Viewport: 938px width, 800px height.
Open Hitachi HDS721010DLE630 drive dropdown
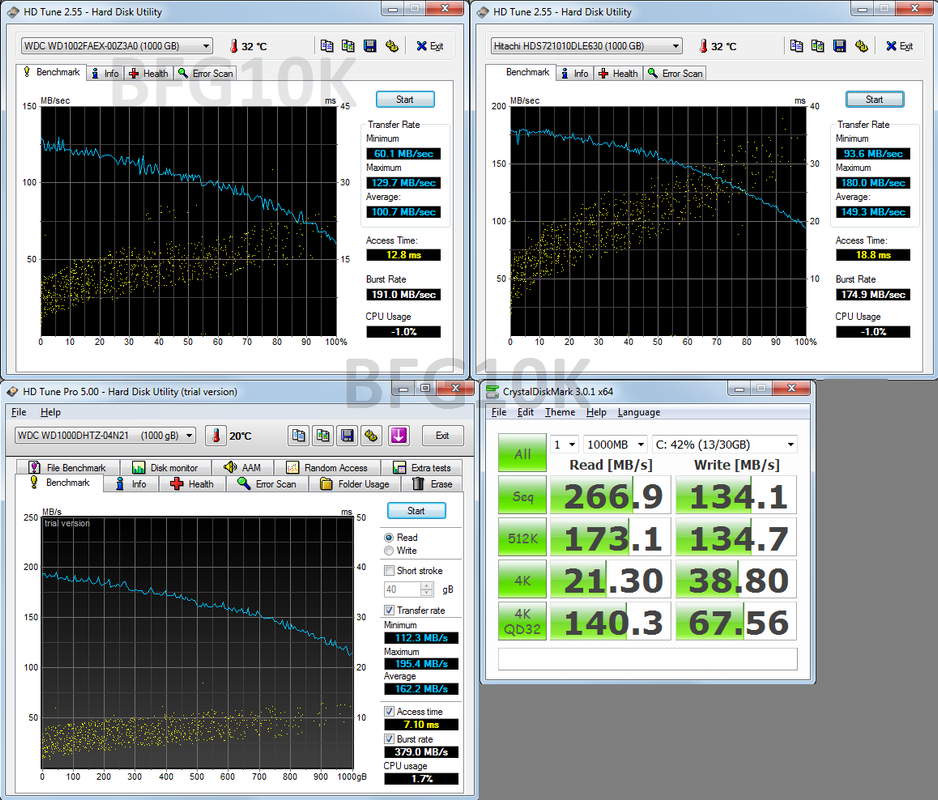click(586, 46)
